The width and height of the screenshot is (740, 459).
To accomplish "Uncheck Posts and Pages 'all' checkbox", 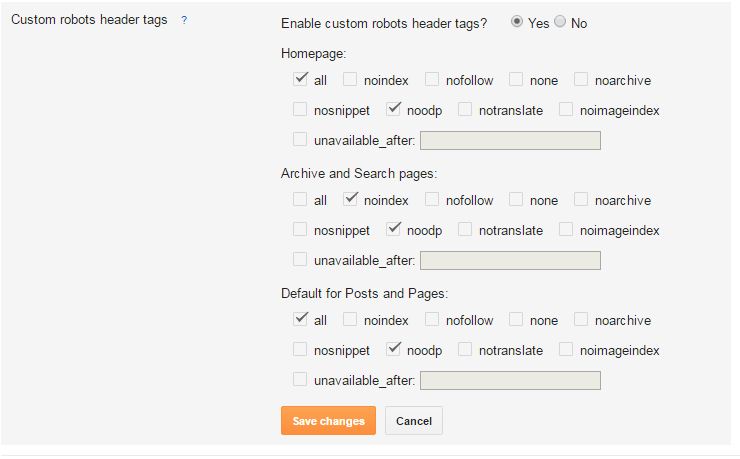I will [300, 319].
